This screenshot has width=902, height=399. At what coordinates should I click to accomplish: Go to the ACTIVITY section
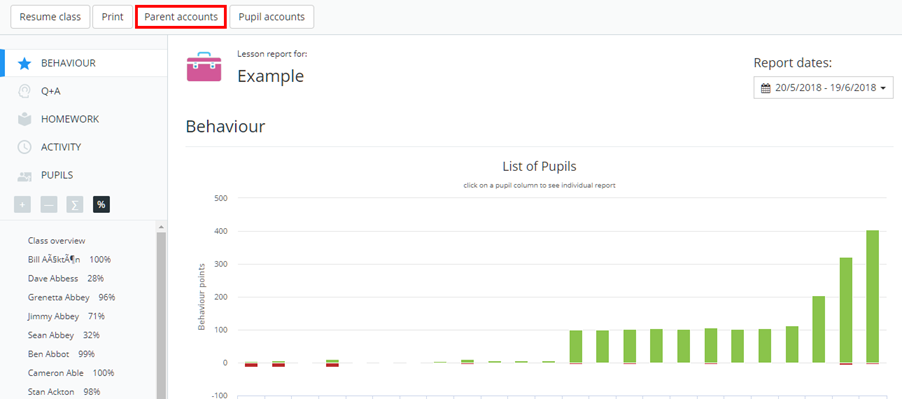tap(61, 147)
